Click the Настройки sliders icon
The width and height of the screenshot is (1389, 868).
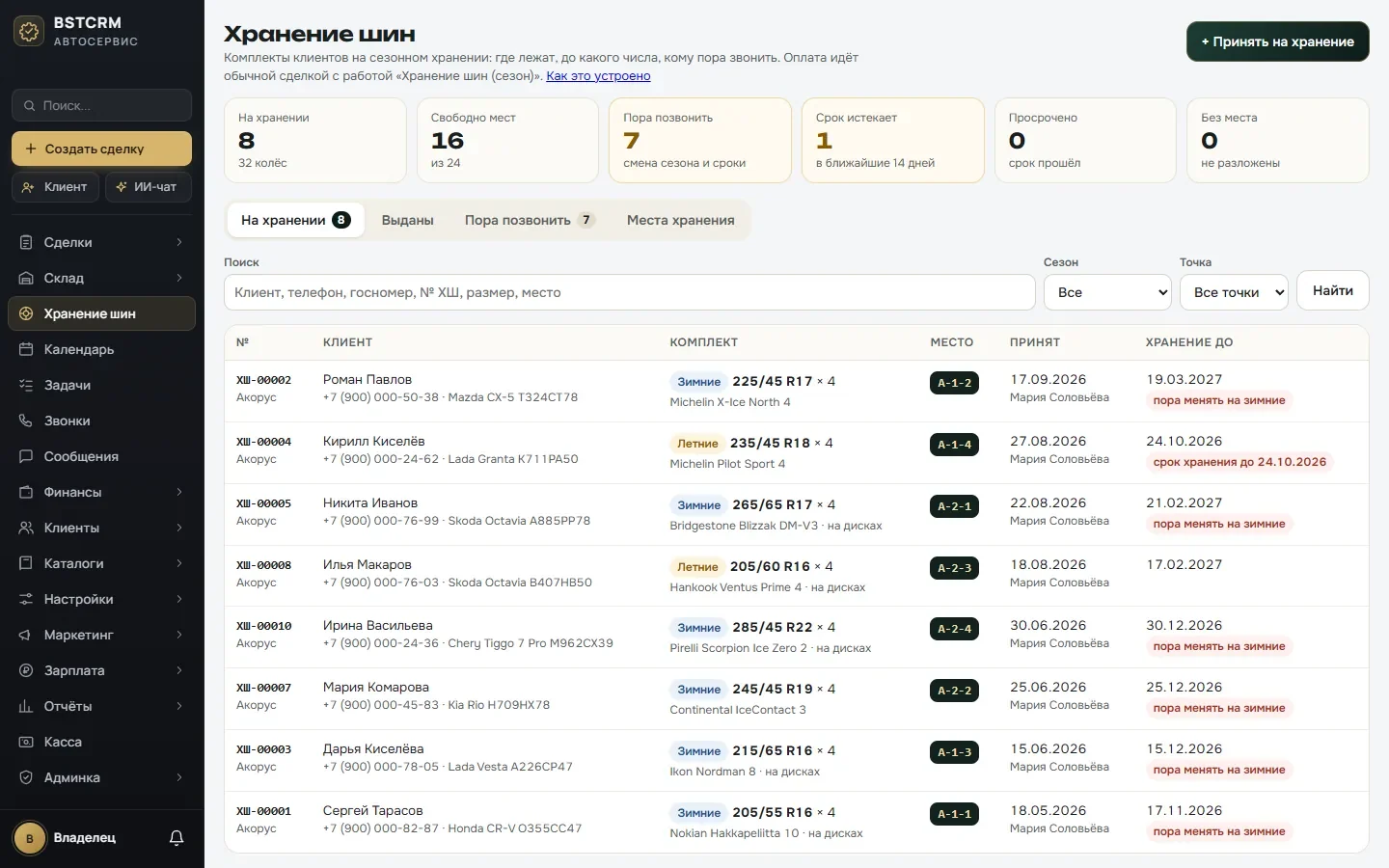tap(26, 599)
